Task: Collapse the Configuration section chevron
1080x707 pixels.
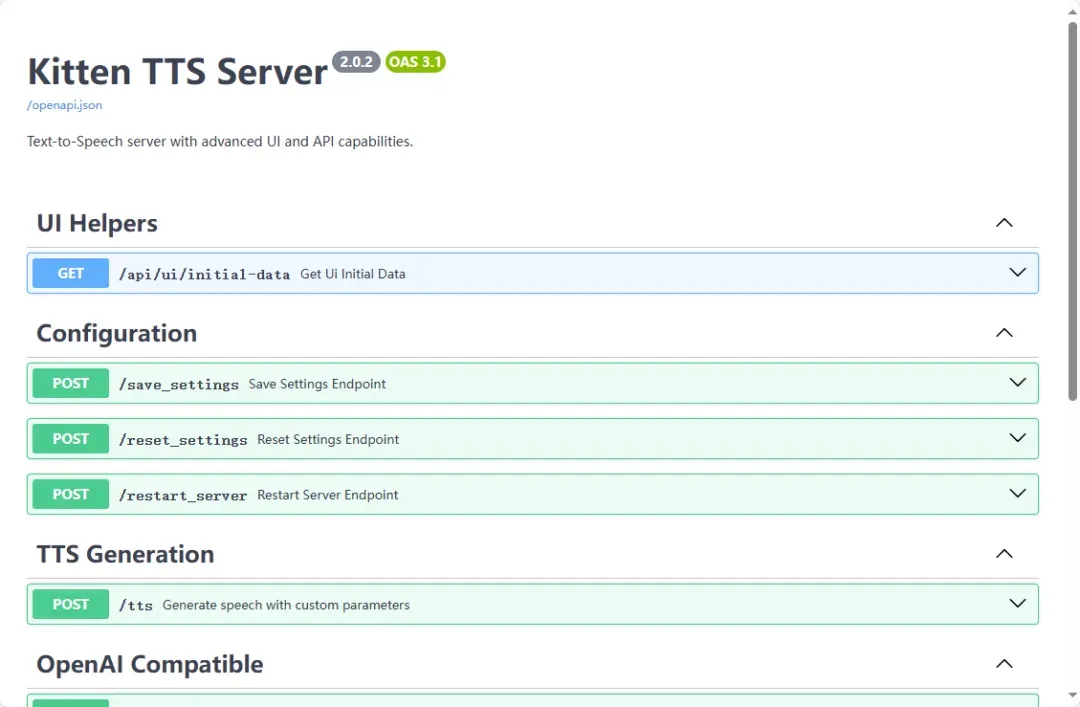Action: click(1004, 333)
